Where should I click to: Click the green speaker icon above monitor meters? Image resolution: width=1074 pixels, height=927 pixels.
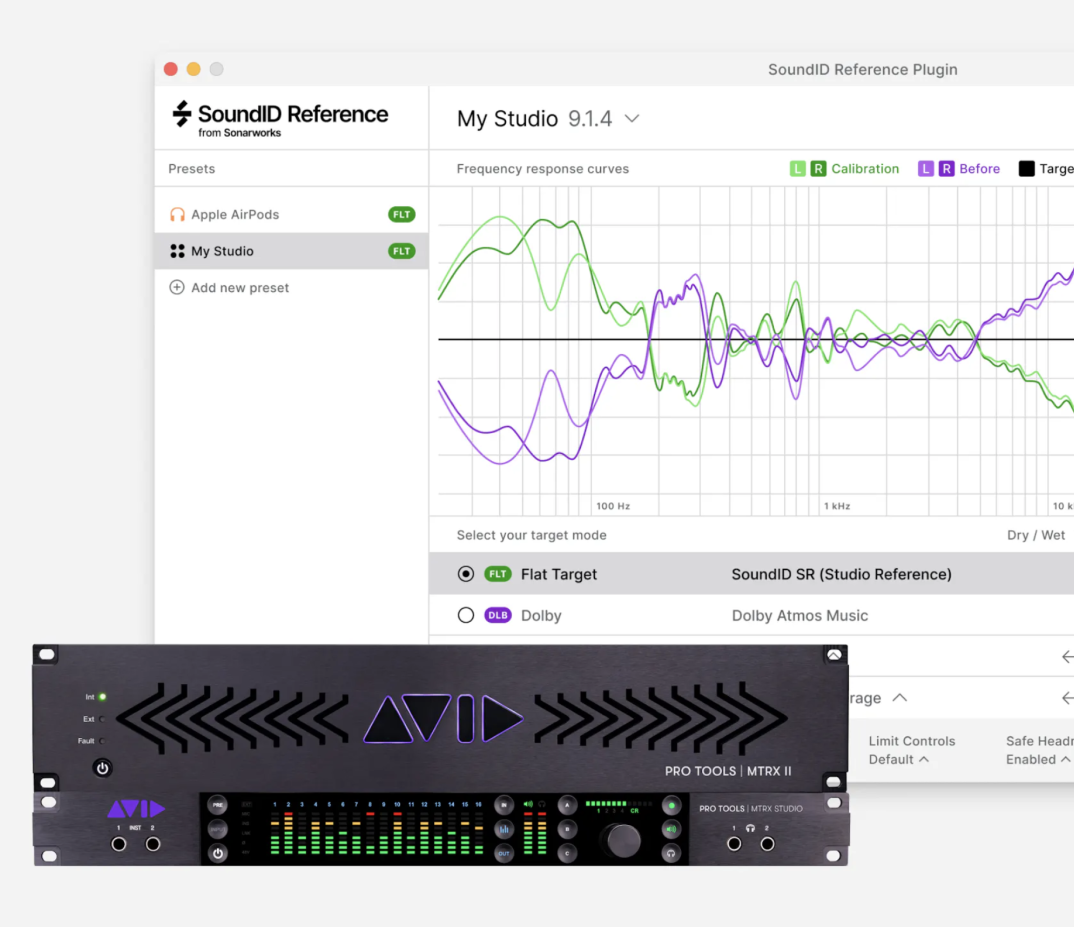coord(528,804)
